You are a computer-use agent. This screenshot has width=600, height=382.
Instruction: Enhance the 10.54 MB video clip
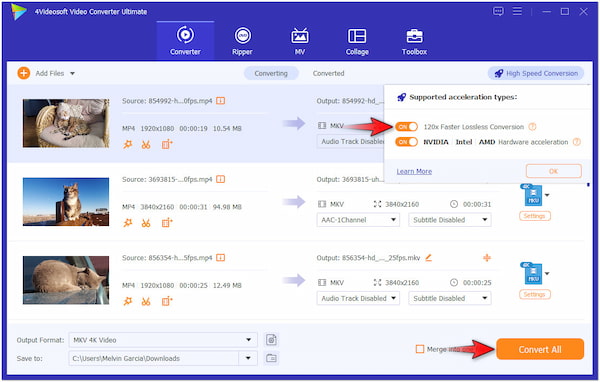(x=167, y=144)
